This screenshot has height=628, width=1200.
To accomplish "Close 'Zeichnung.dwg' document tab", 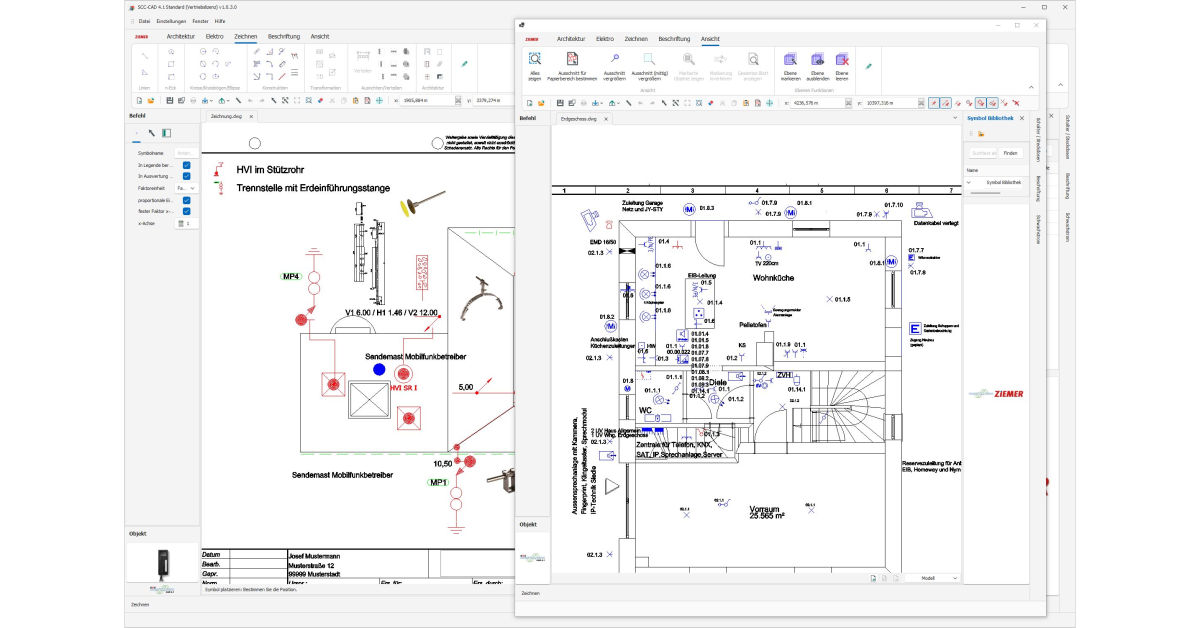I will coord(251,116).
